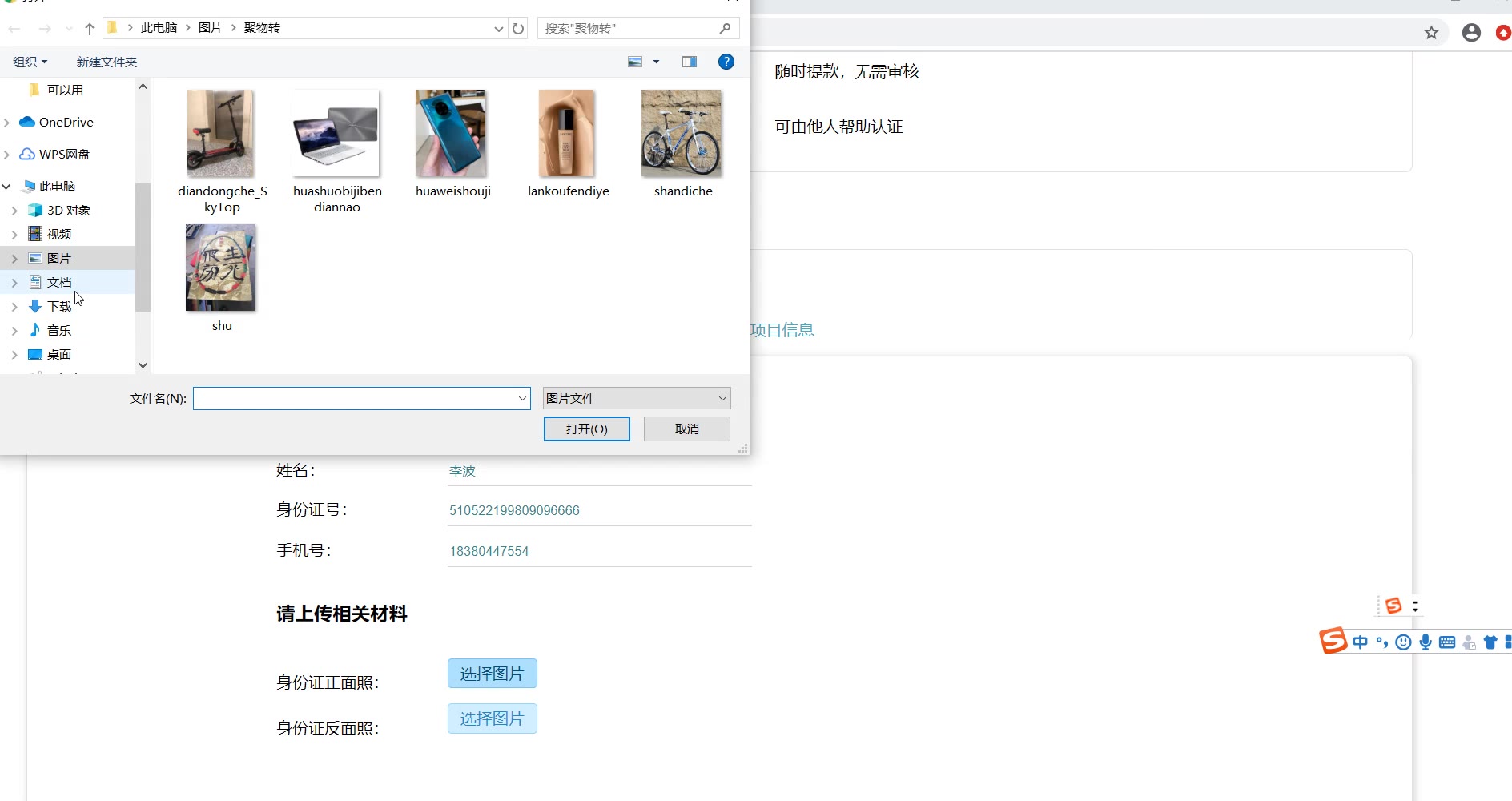Image resolution: width=1512 pixels, height=801 pixels.
Task: Click the 搜索"聚物转" search box
Action: point(638,28)
